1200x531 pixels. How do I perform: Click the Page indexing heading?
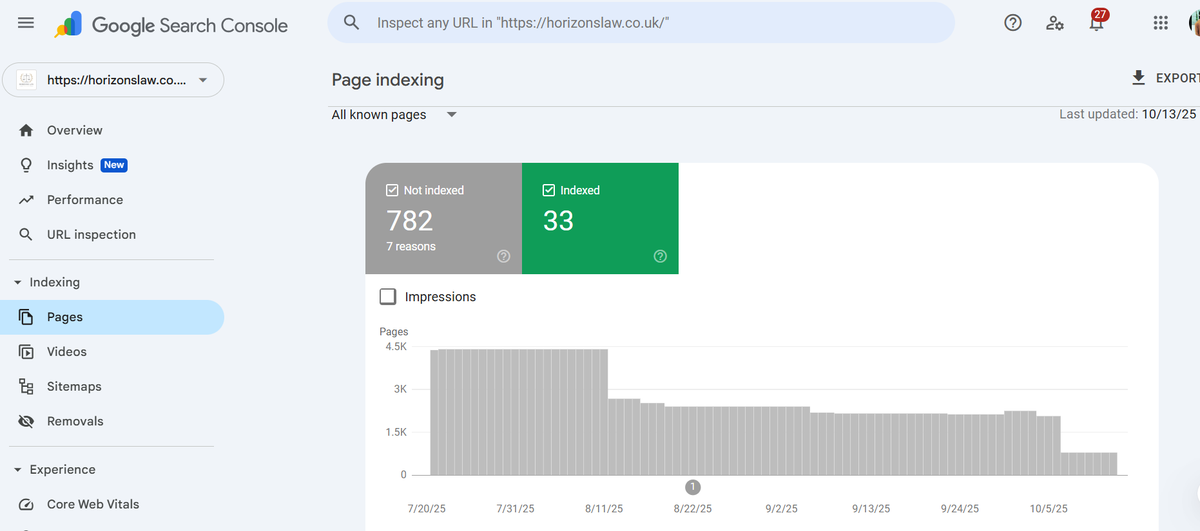pos(388,80)
